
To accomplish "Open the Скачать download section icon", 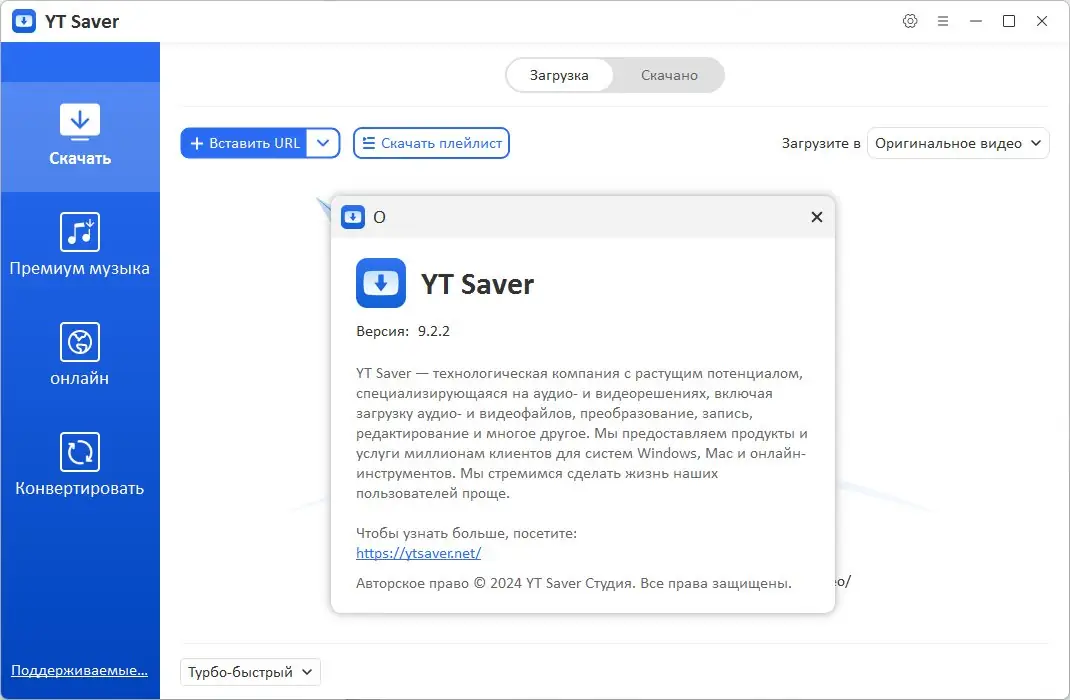I will tap(80, 121).
